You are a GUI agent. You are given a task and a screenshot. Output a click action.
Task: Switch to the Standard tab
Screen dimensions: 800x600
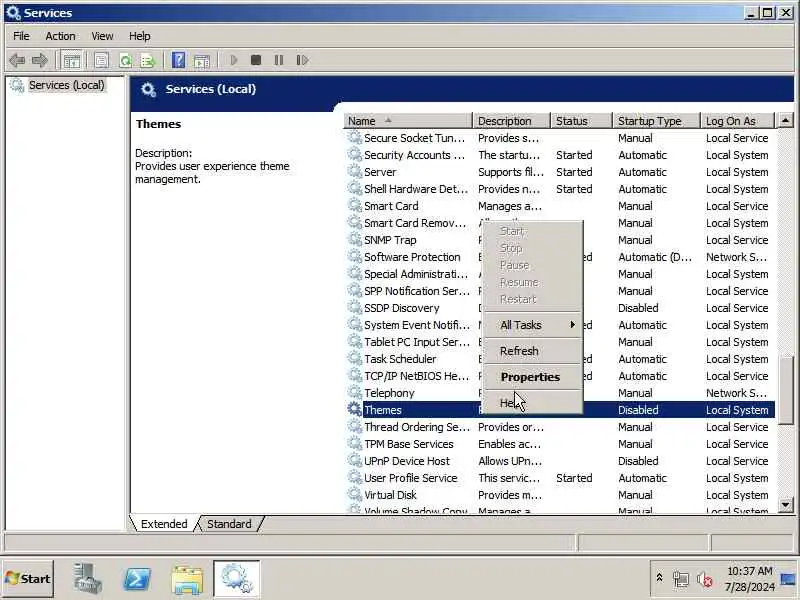tap(229, 524)
